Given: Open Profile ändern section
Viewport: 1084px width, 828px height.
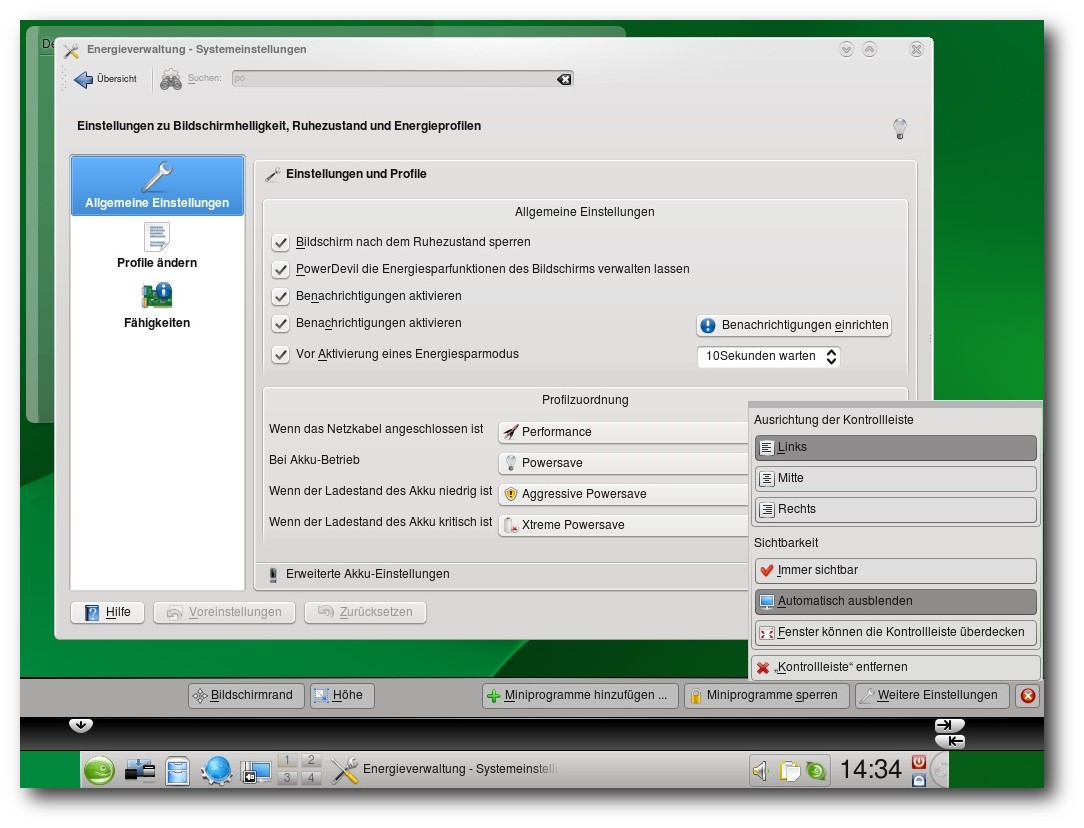Looking at the screenshot, I should click(x=157, y=246).
